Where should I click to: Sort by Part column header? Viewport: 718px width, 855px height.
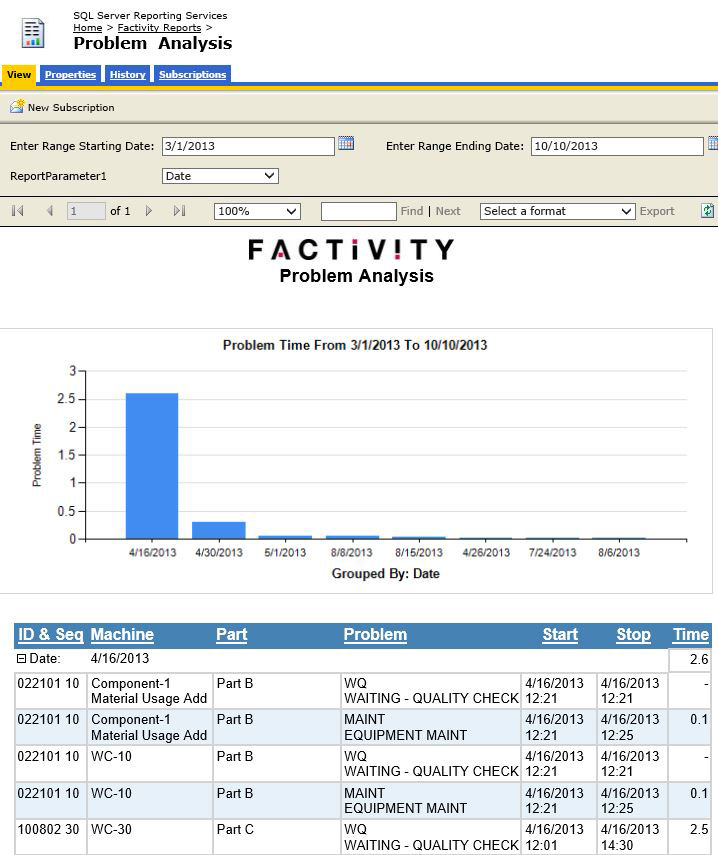pyautogui.click(x=232, y=635)
